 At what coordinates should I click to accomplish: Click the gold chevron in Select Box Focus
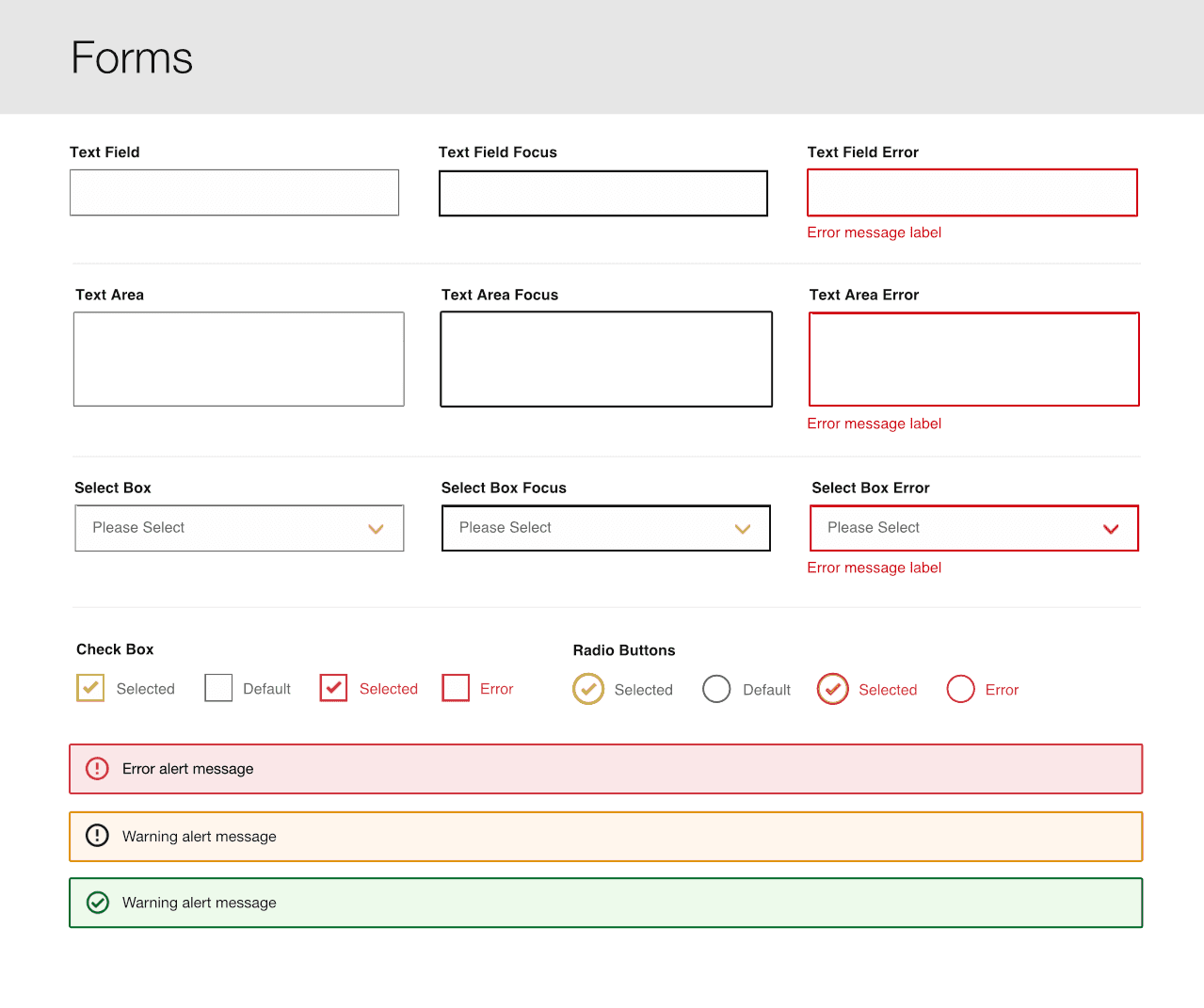[743, 529]
